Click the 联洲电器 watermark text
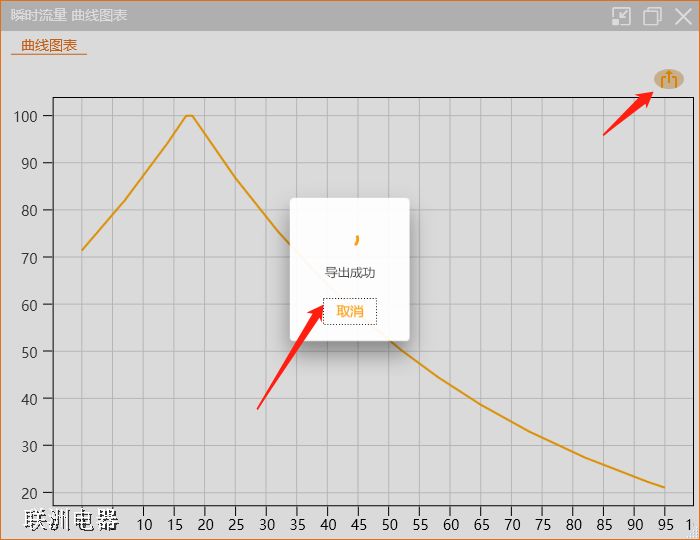This screenshot has height=540, width=700. tap(72, 520)
